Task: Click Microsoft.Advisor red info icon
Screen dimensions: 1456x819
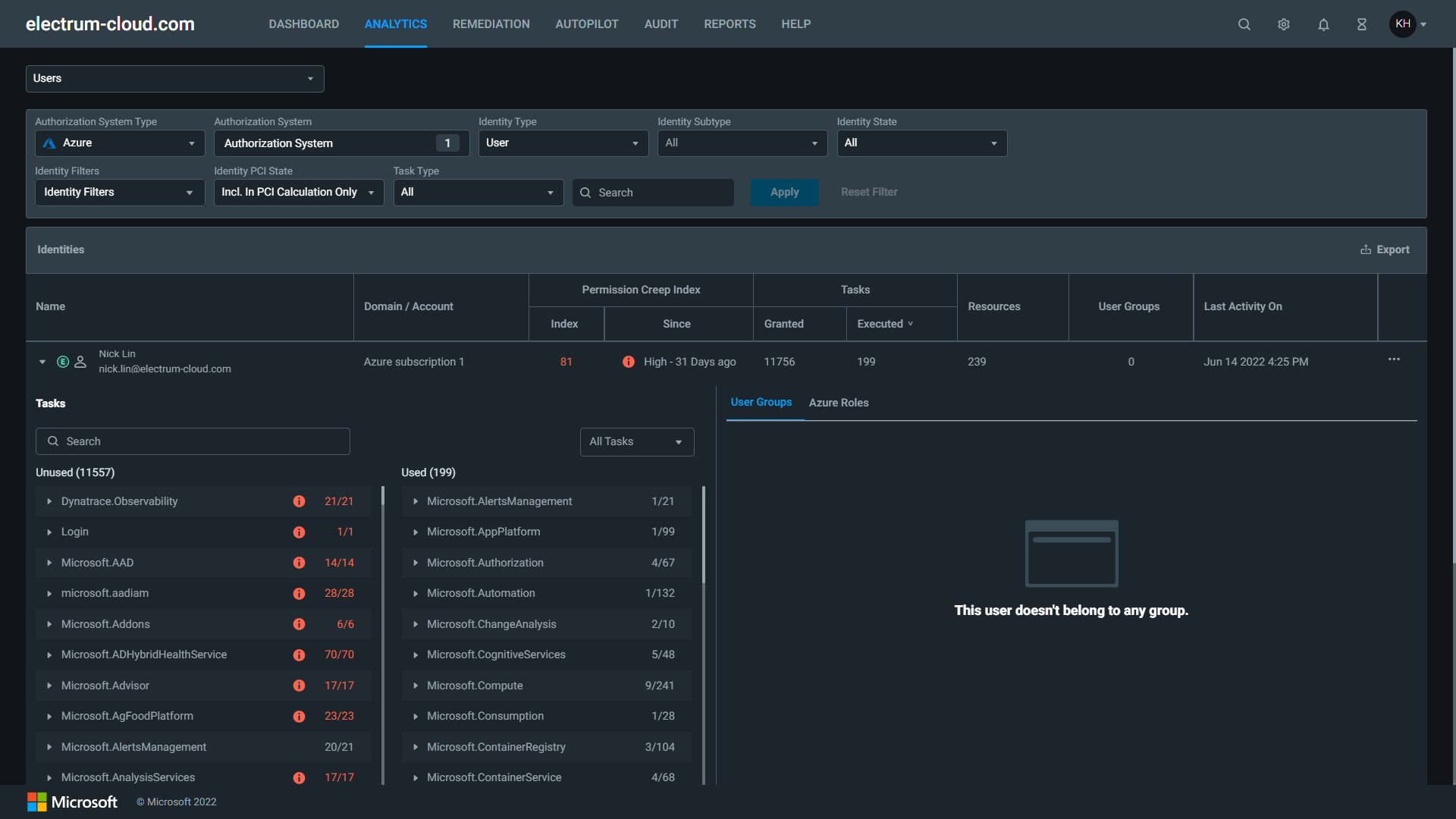Action: click(x=300, y=686)
